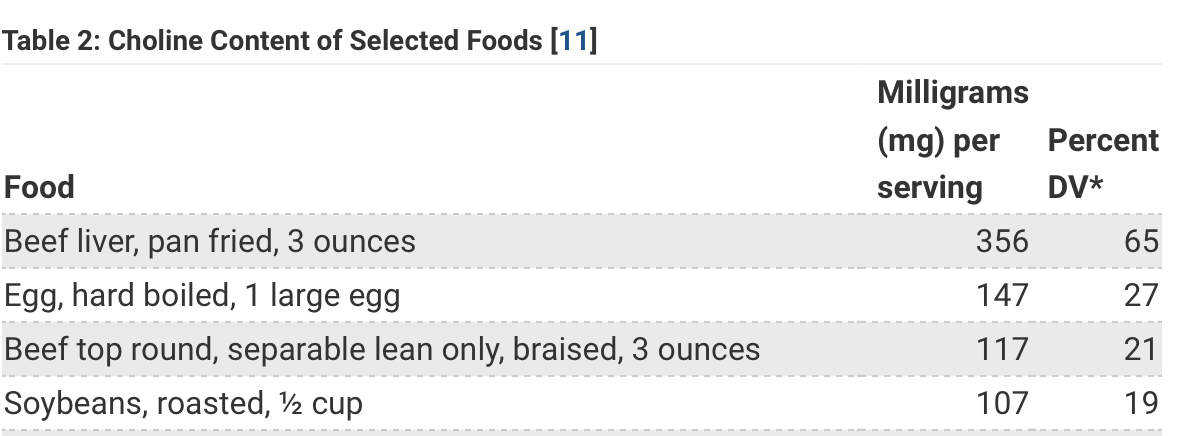Select the Egg, hard boiled row label
The width and height of the screenshot is (1186, 436).
202,295
